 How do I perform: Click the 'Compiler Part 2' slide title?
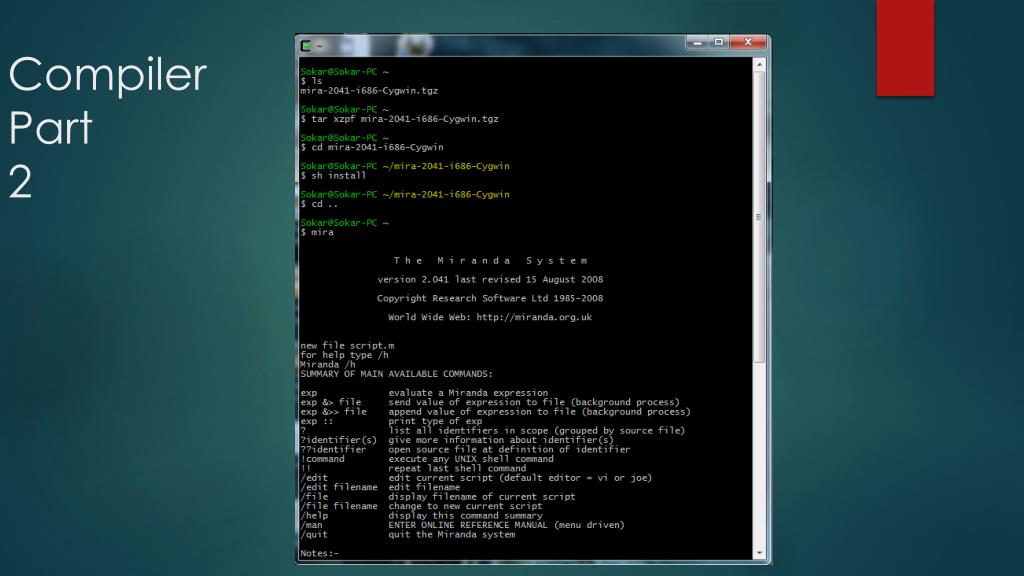(108, 127)
